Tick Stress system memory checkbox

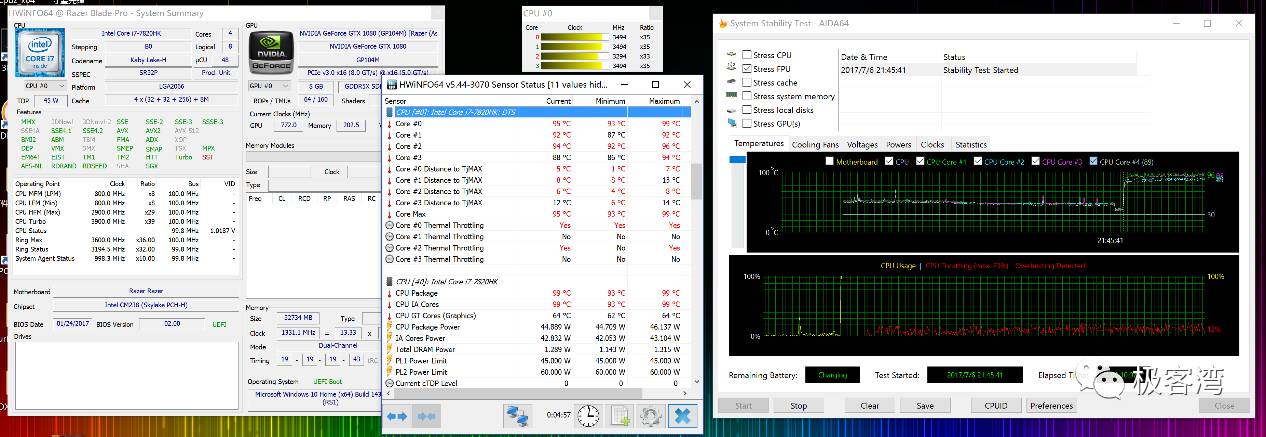click(x=747, y=97)
